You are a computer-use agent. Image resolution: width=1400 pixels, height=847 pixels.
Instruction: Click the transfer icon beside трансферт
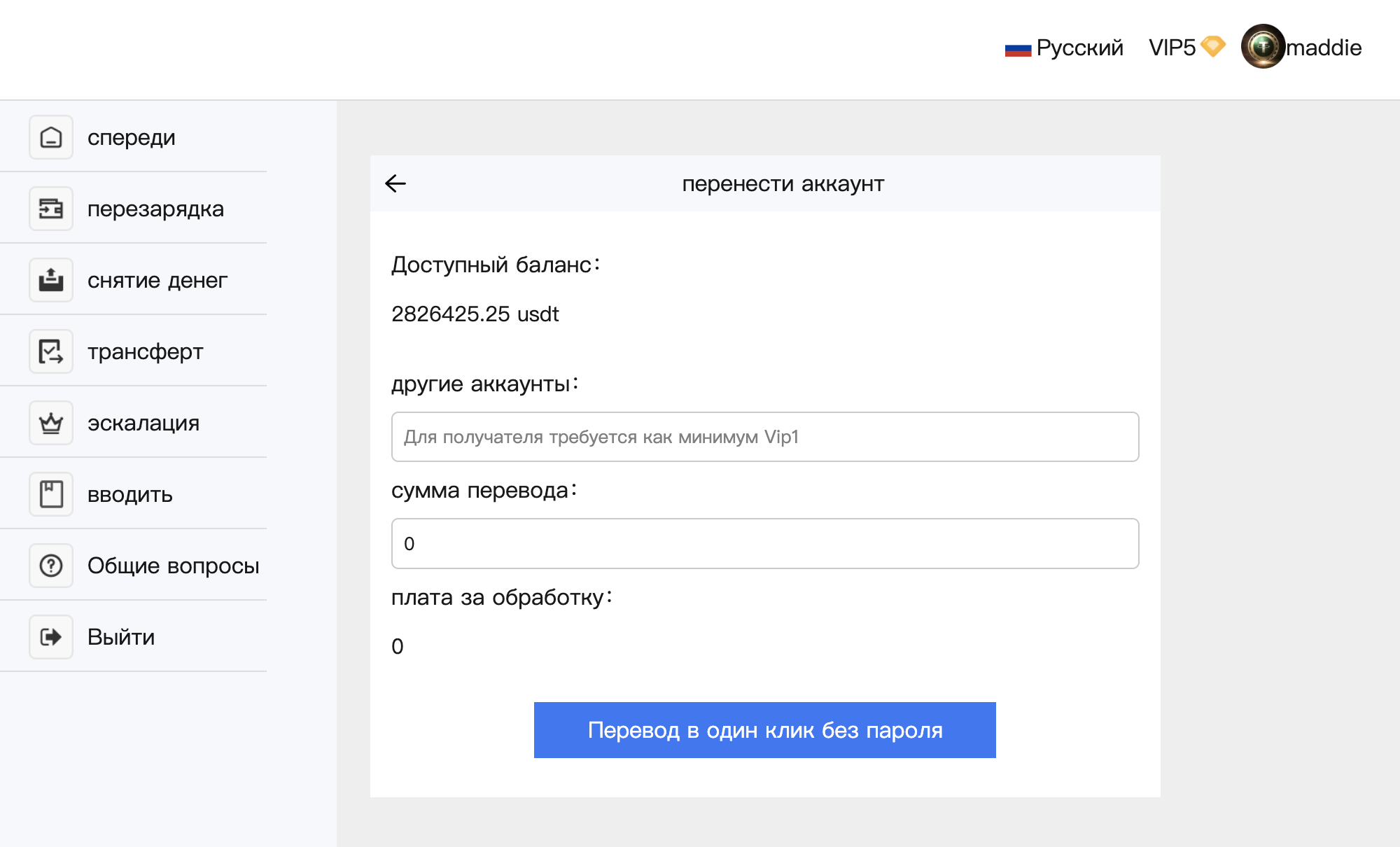pos(51,351)
